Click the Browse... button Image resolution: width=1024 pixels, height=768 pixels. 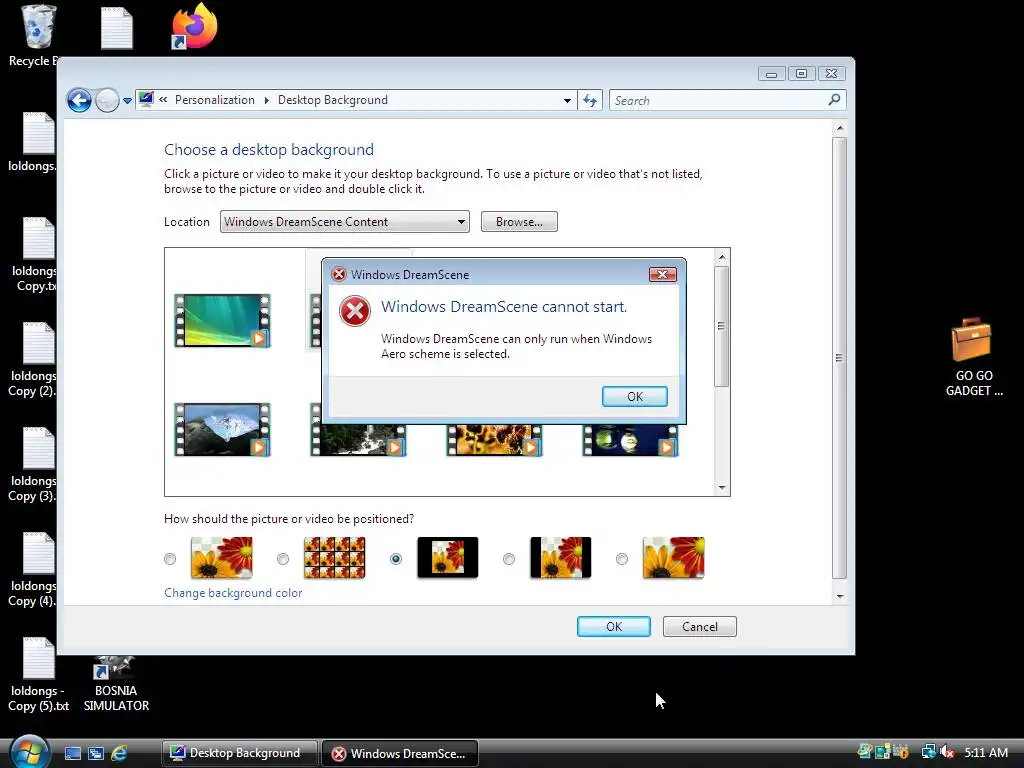pos(519,222)
